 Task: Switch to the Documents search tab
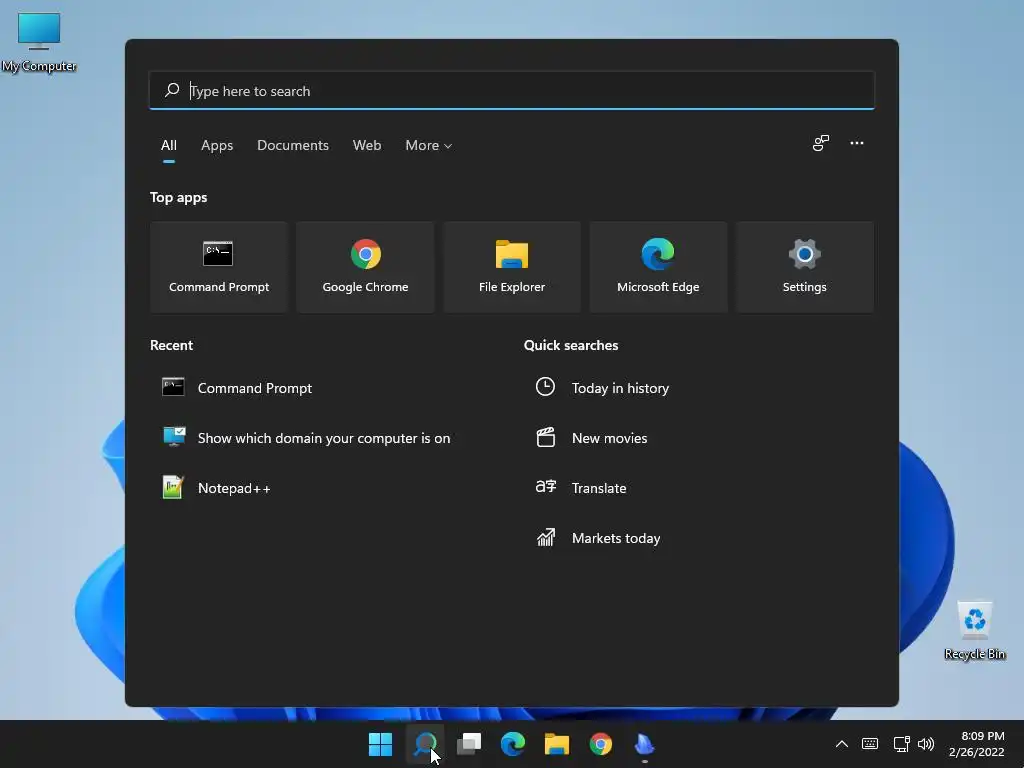(293, 146)
